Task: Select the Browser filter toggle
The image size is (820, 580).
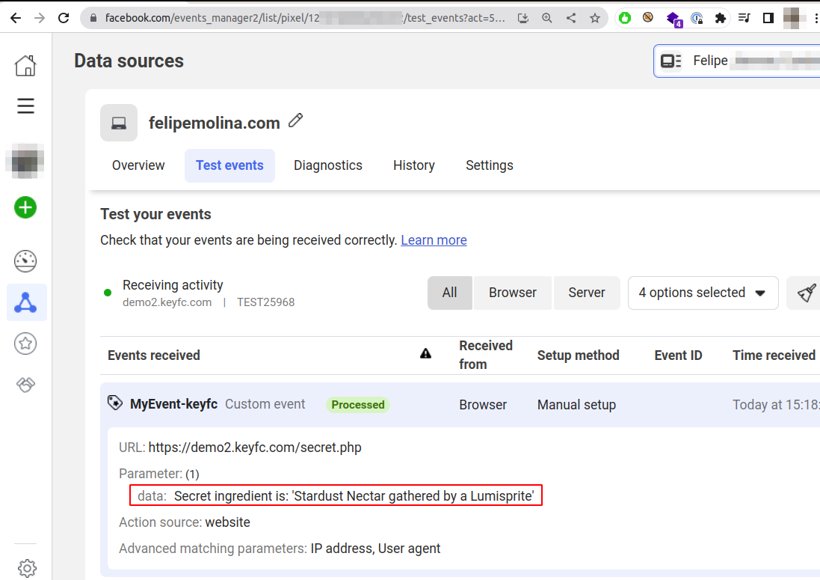Action: (512, 293)
